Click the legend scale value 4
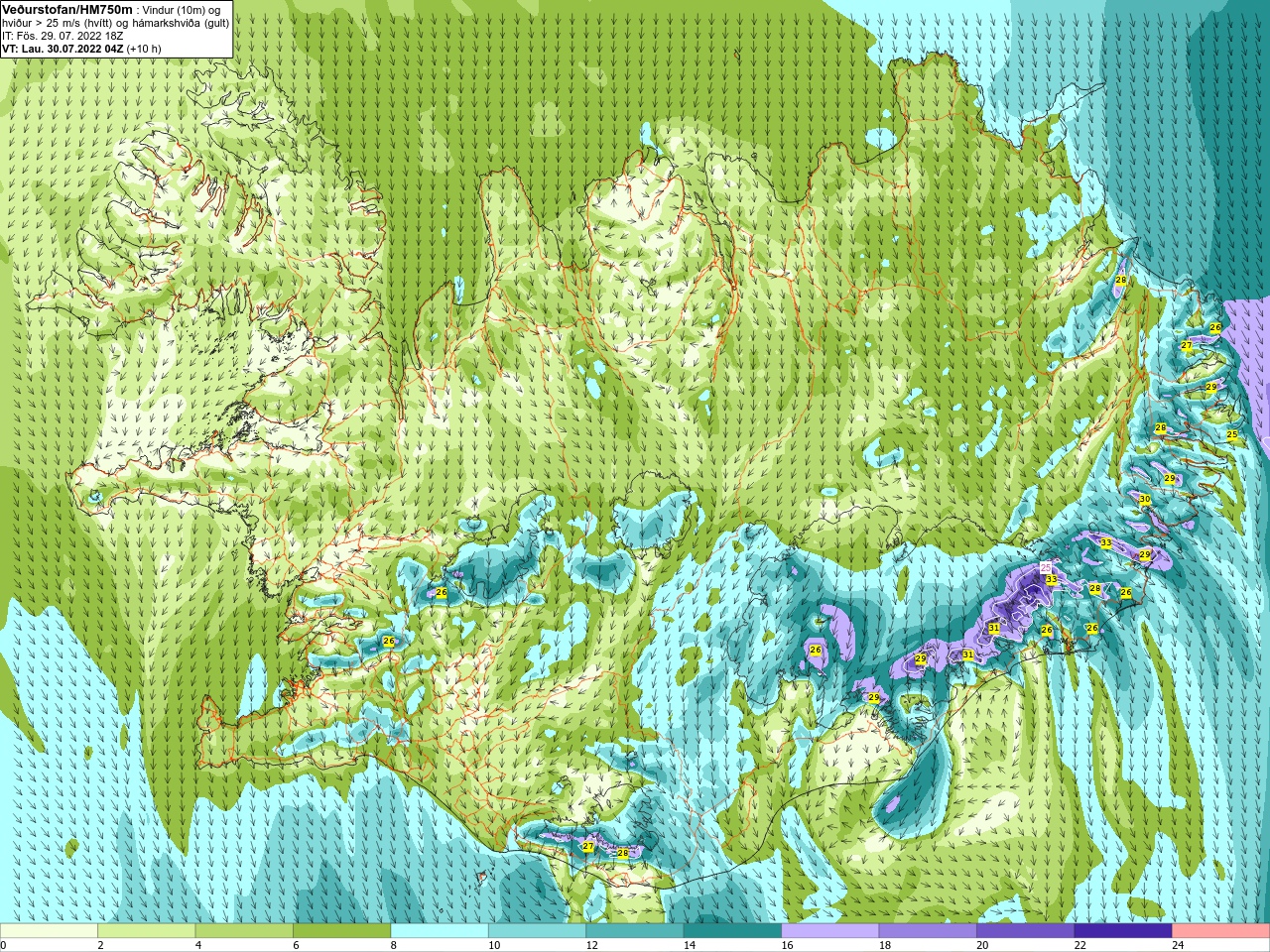This screenshot has height=952, width=1270. coord(198,945)
